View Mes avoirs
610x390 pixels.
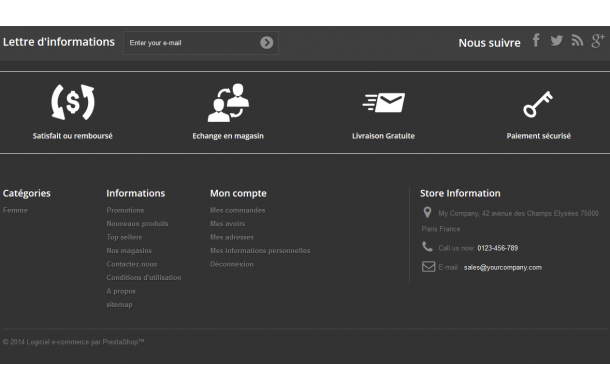pos(228,223)
